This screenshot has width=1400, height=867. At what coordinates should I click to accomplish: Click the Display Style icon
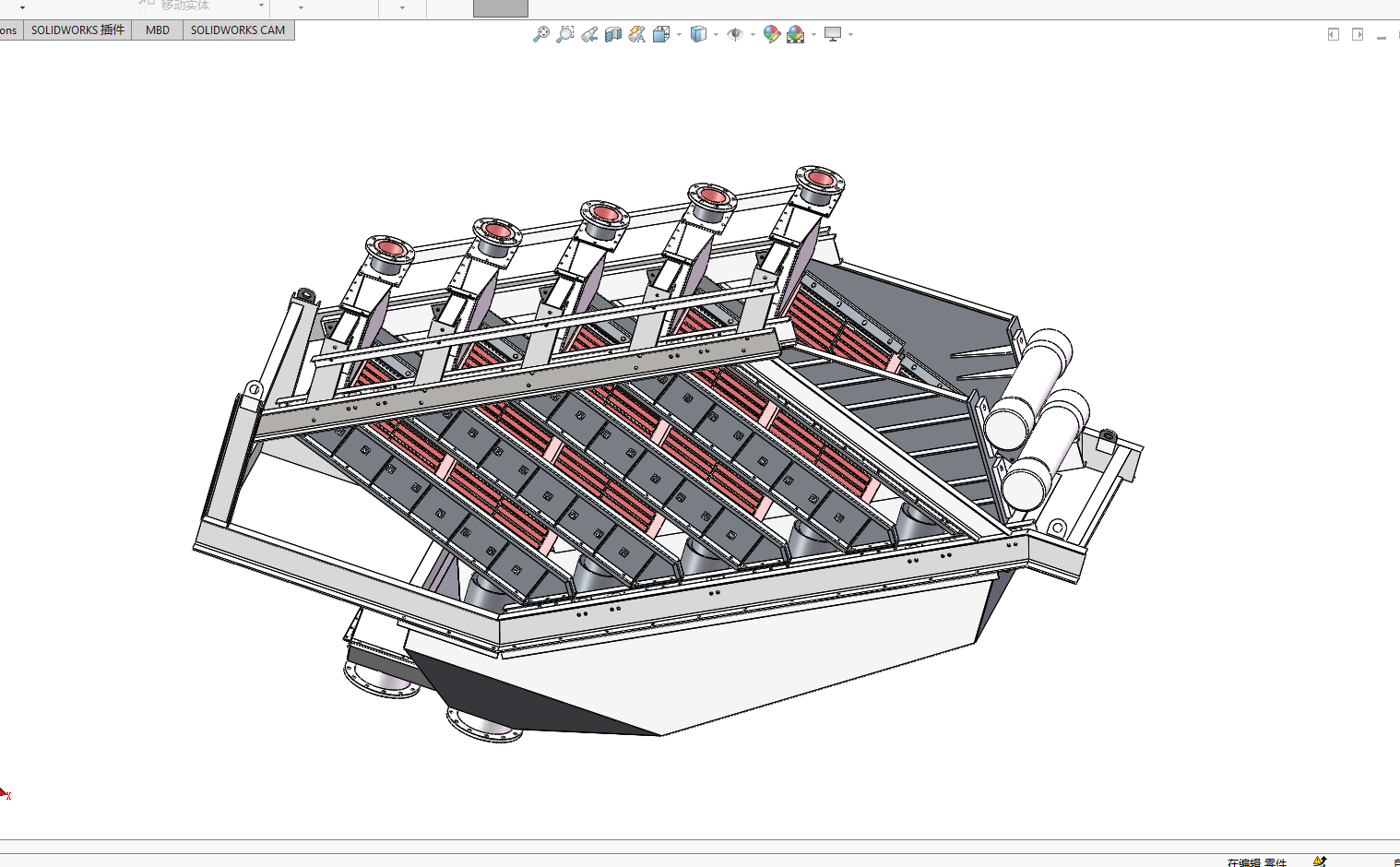click(x=698, y=34)
